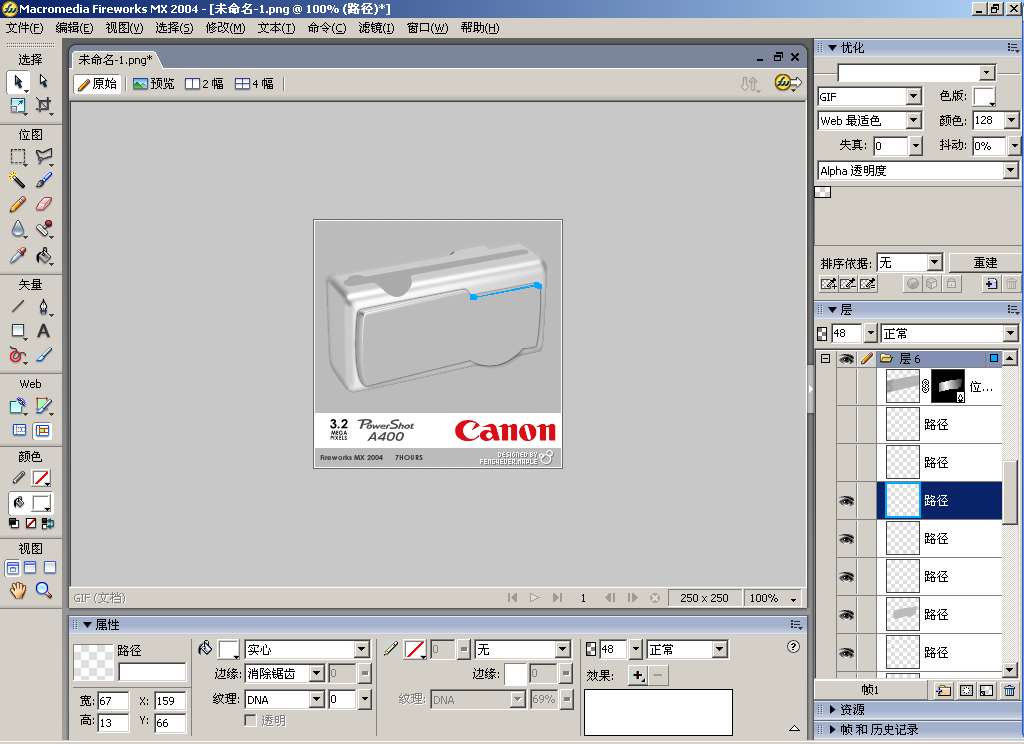Select the Pencil tool

[18, 204]
